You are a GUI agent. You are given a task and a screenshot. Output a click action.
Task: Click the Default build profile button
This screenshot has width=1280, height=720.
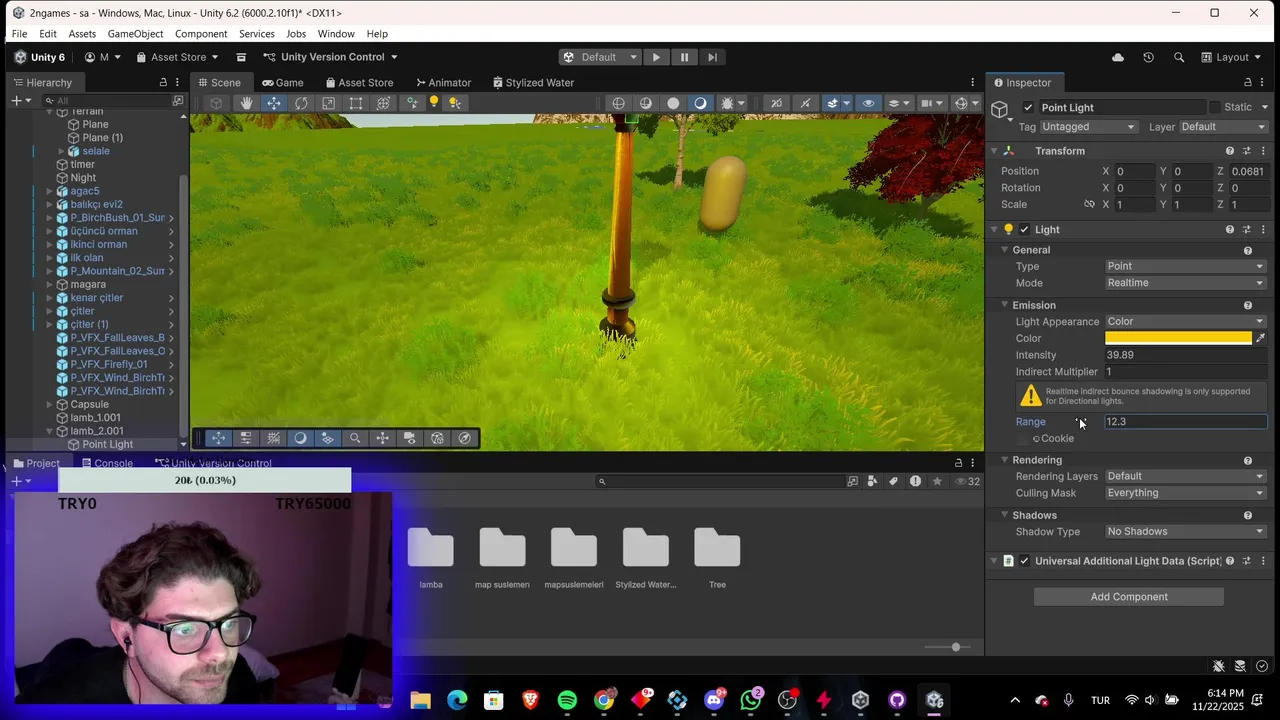pyautogui.click(x=599, y=57)
